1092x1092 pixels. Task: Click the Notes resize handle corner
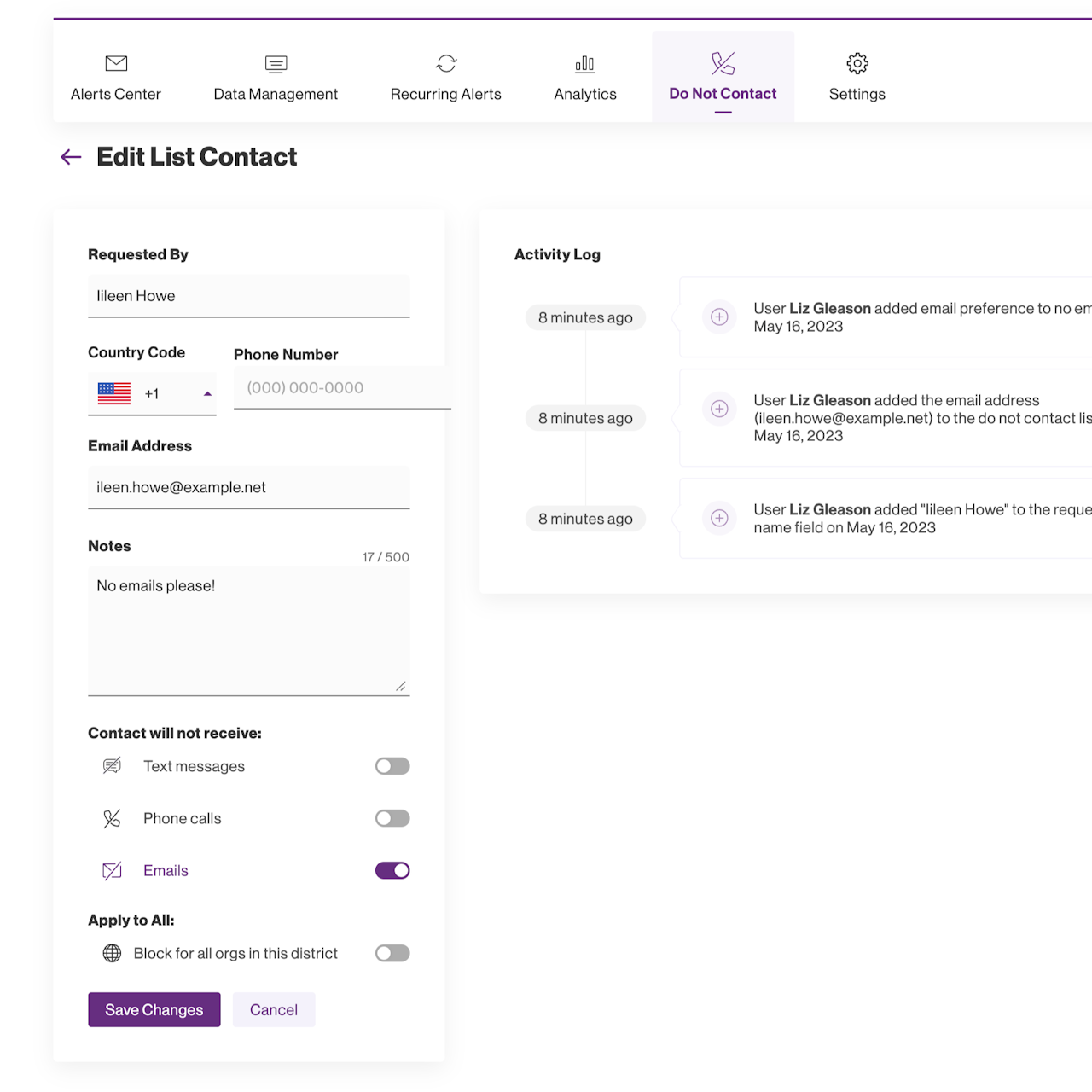(401, 686)
